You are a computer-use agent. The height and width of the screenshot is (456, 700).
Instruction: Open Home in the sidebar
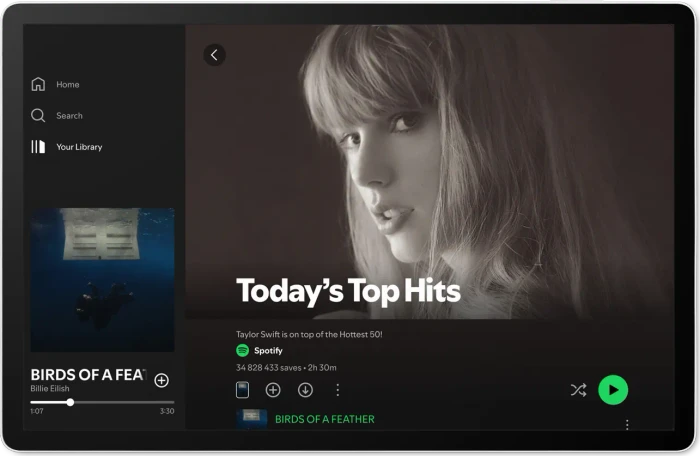pos(55,84)
